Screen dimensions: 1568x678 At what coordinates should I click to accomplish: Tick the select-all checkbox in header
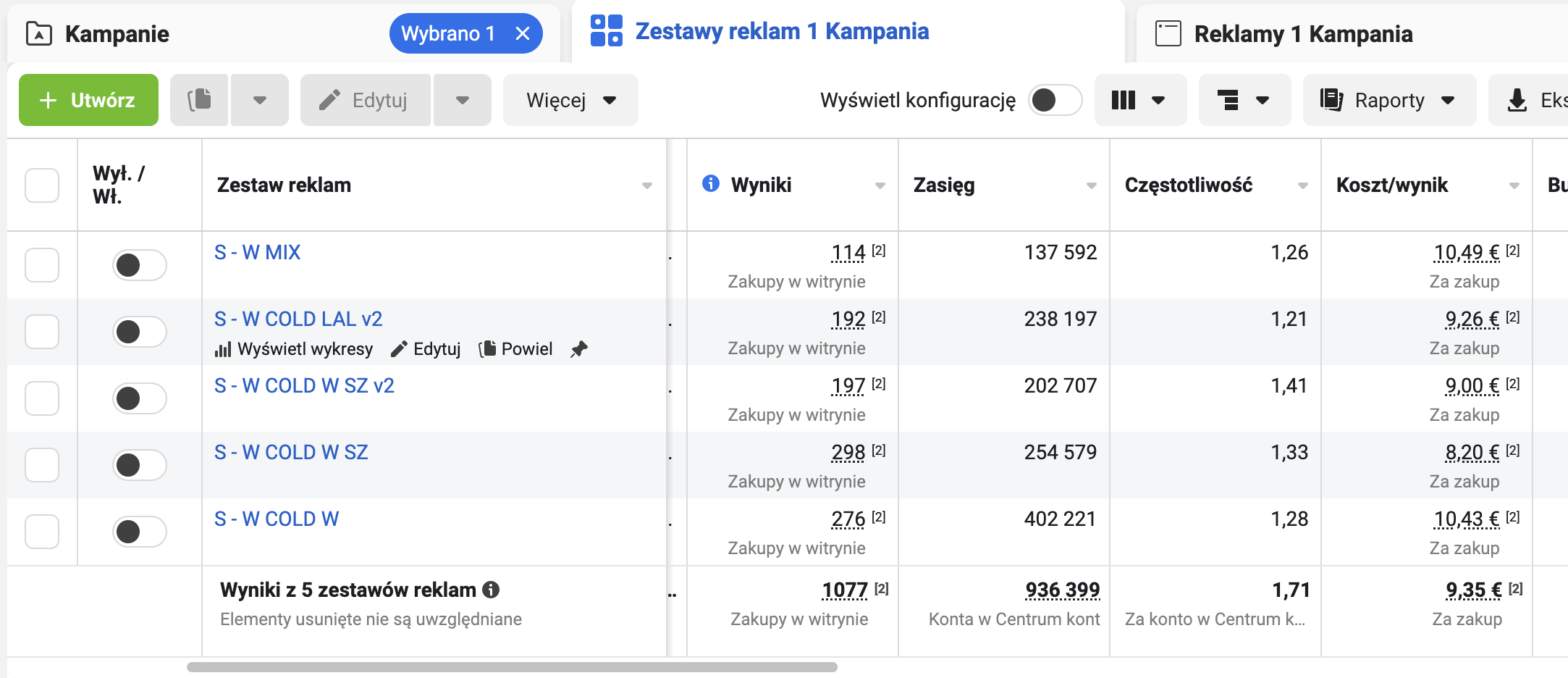(42, 185)
